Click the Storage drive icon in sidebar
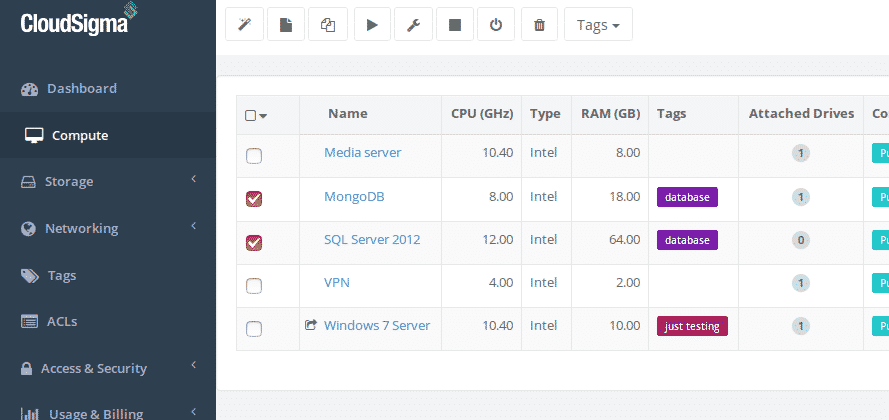This screenshot has width=889, height=420. (28, 183)
